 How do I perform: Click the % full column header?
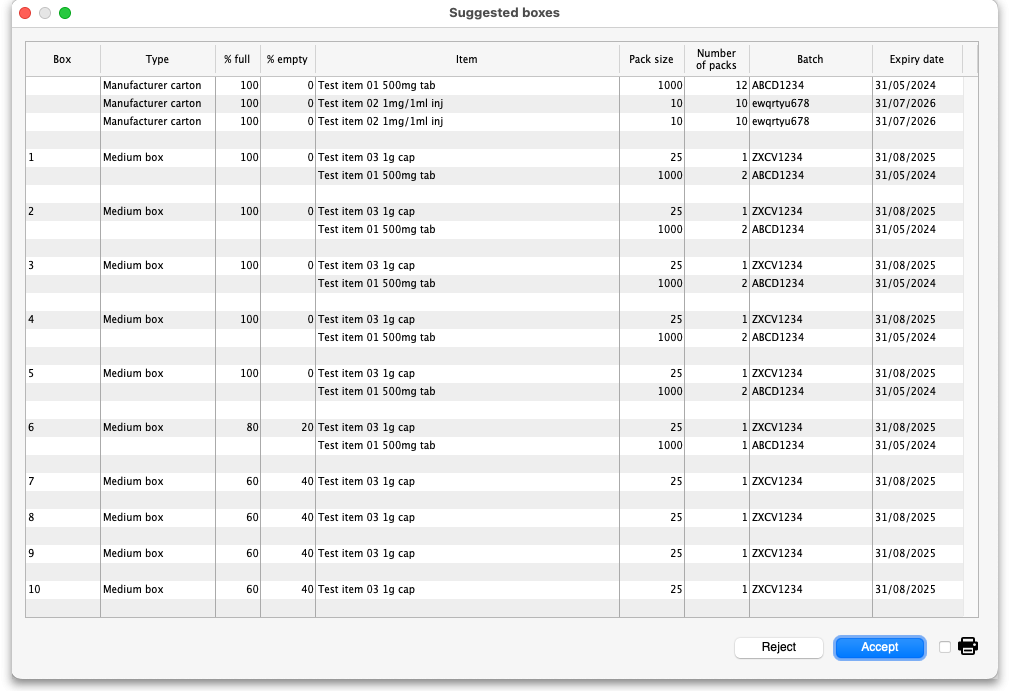(x=237, y=60)
